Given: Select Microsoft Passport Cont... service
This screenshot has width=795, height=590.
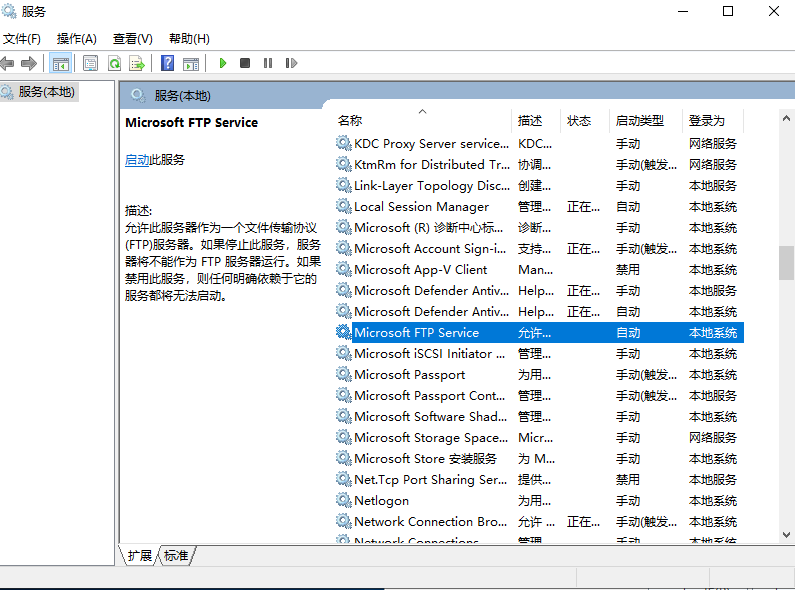Looking at the screenshot, I should [x=429, y=395].
